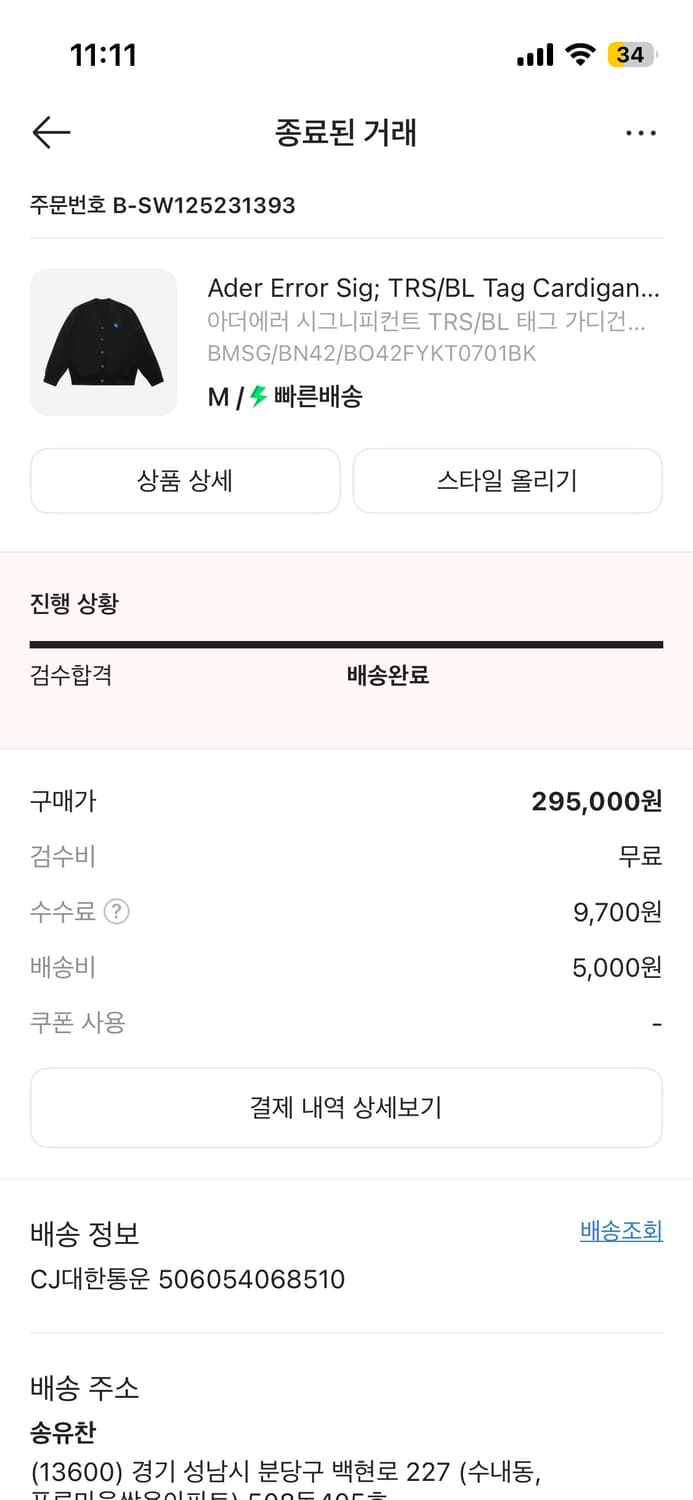Open 상품 상세 product details

[x=185, y=481]
